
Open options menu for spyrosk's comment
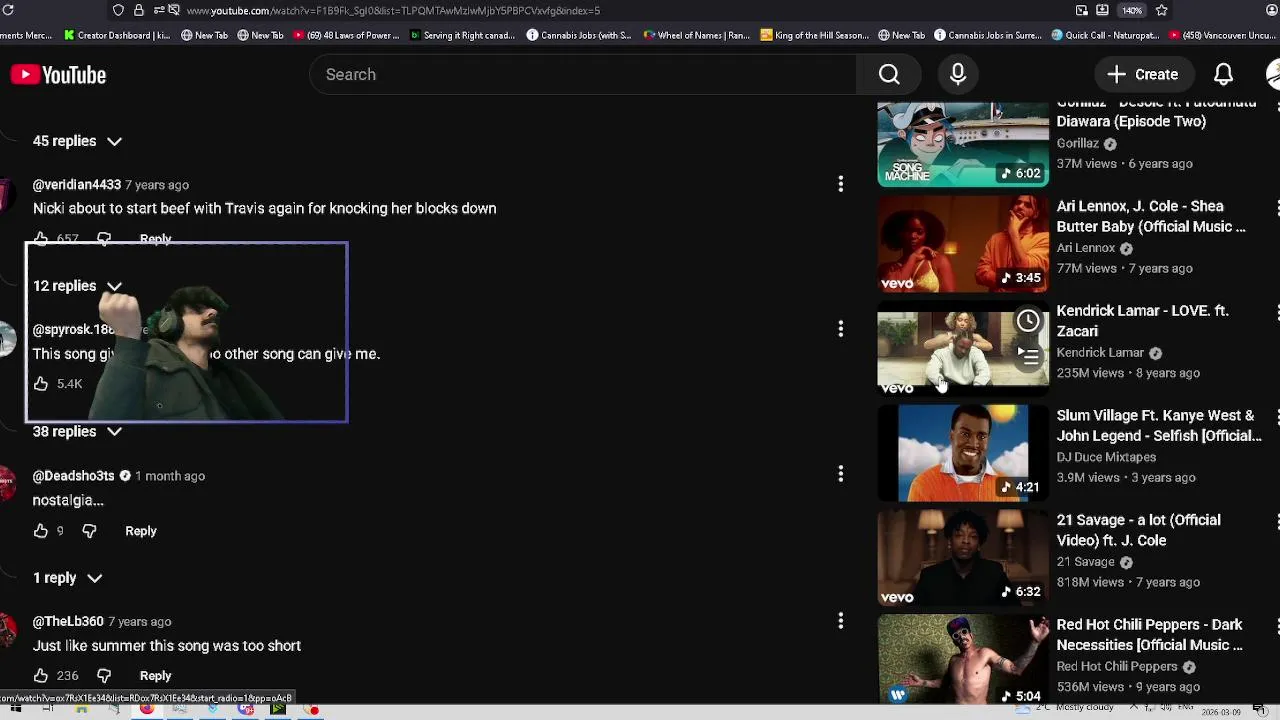841,328
